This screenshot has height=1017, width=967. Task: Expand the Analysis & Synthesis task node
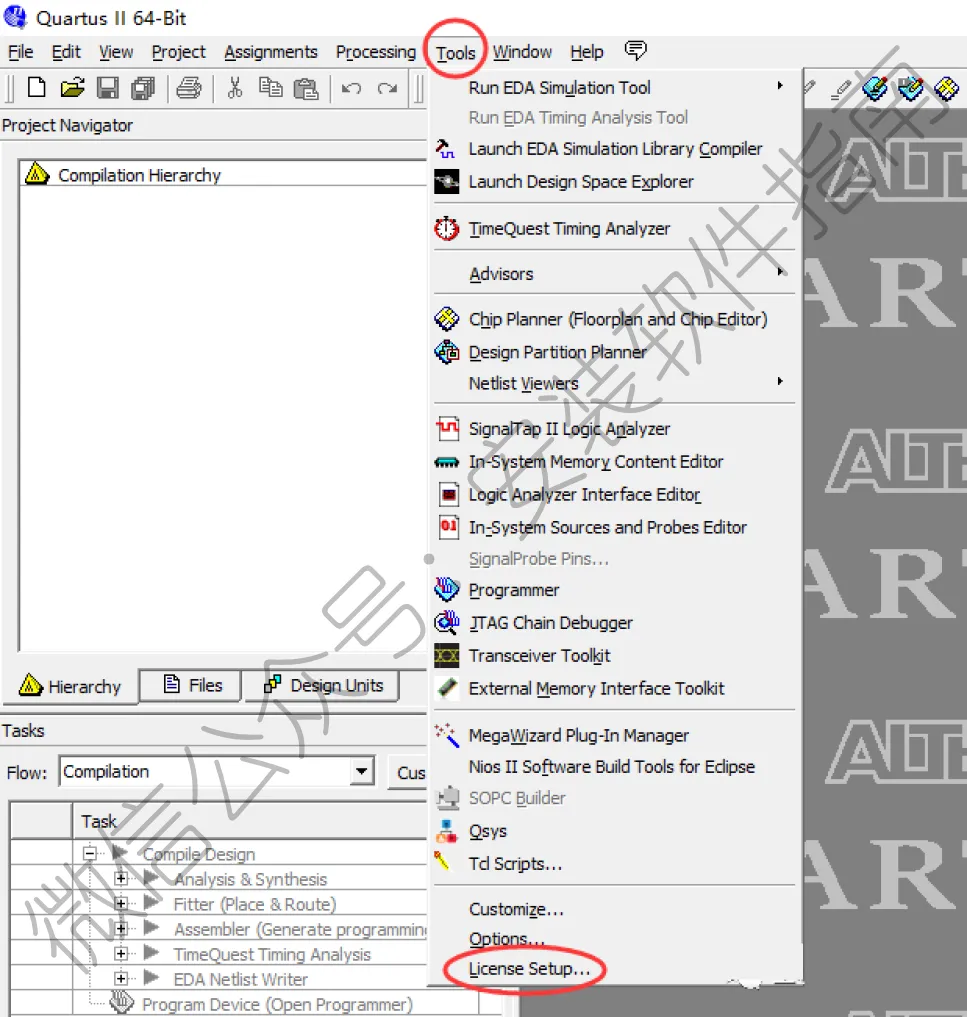(x=121, y=879)
